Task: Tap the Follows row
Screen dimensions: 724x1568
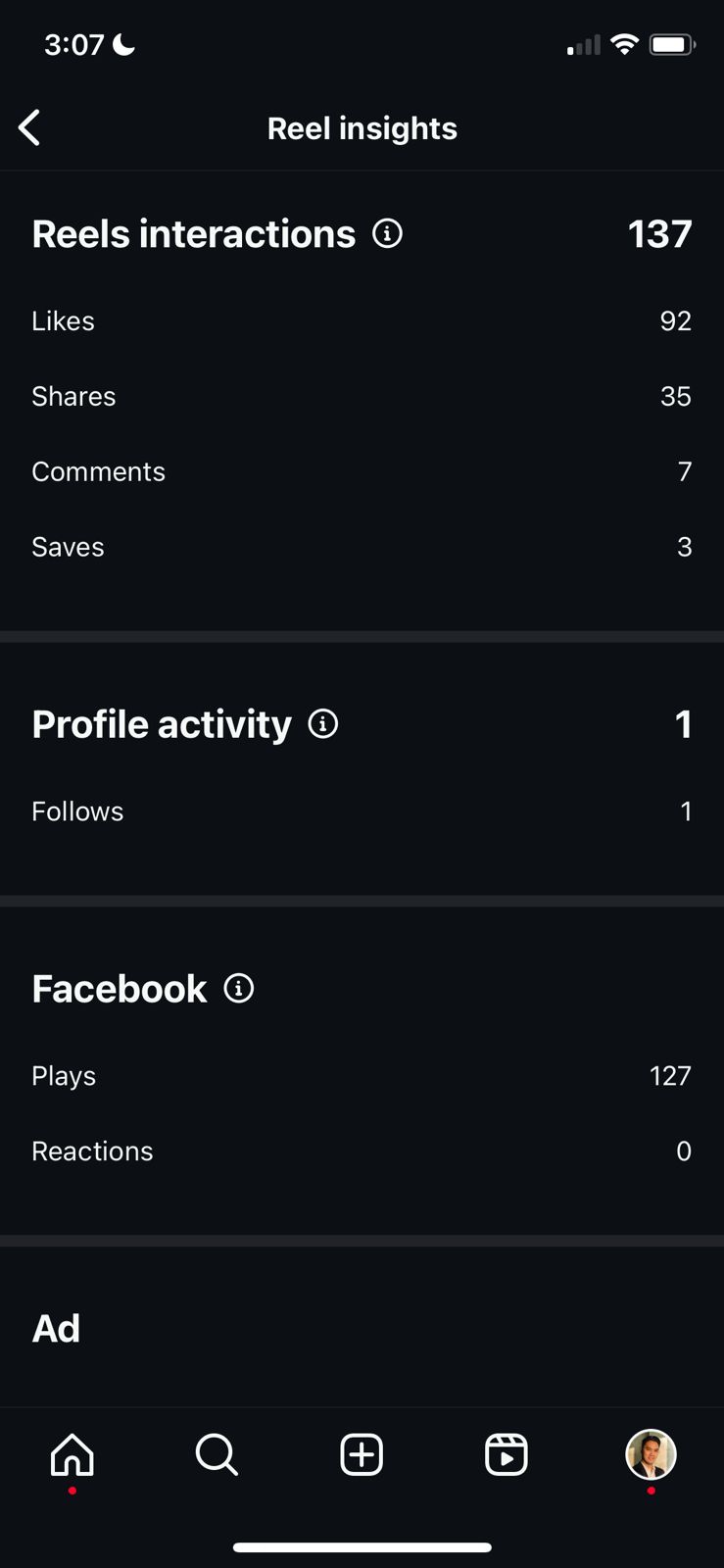Action: 362,811
